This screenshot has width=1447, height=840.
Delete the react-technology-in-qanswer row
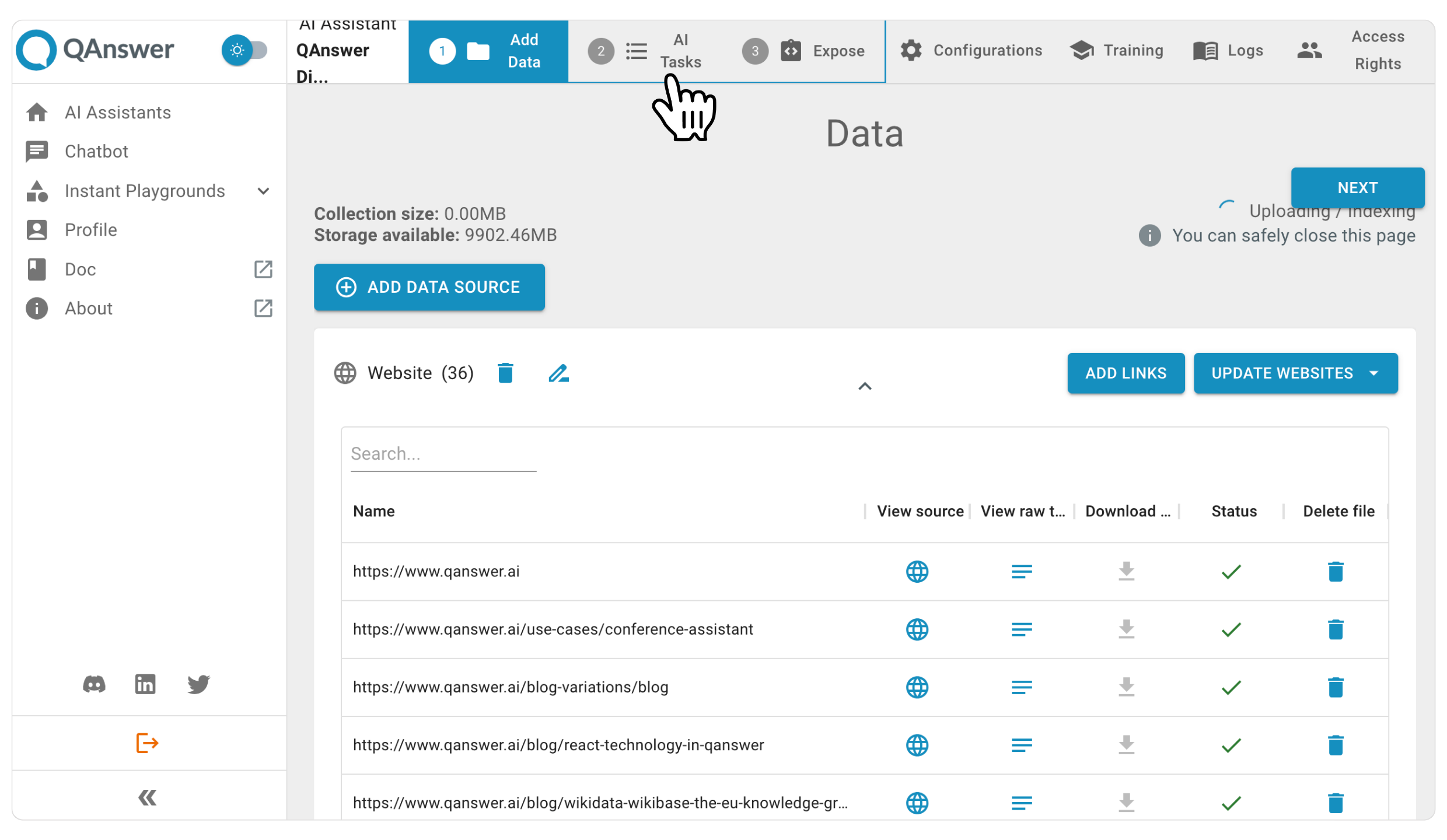[x=1336, y=744]
